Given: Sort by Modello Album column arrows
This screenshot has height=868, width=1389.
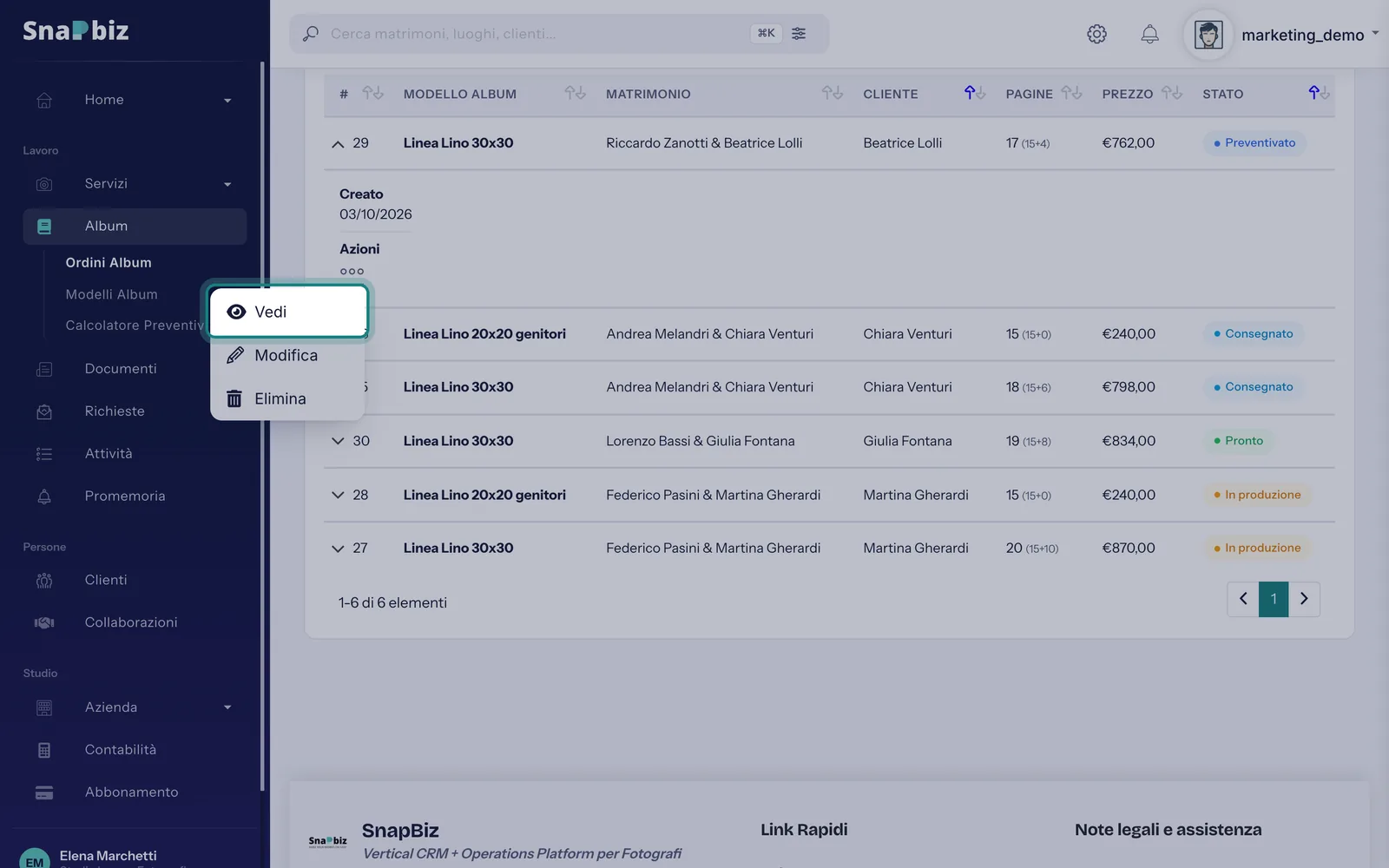Looking at the screenshot, I should (575, 93).
